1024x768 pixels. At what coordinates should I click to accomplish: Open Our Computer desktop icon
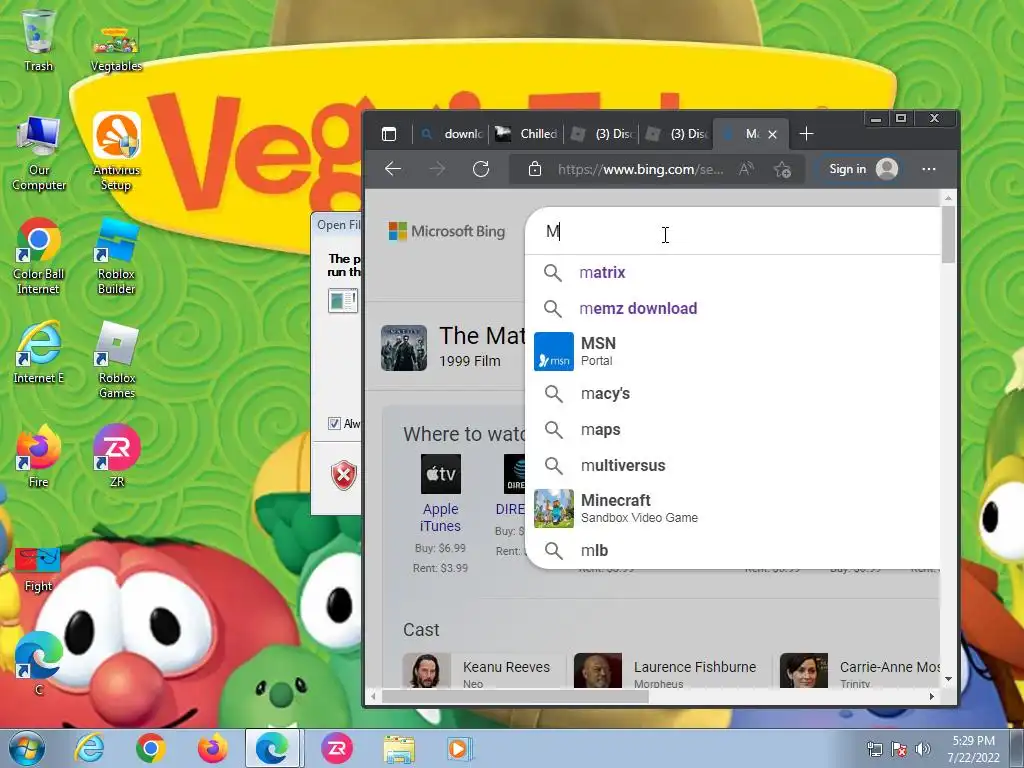pos(39,153)
